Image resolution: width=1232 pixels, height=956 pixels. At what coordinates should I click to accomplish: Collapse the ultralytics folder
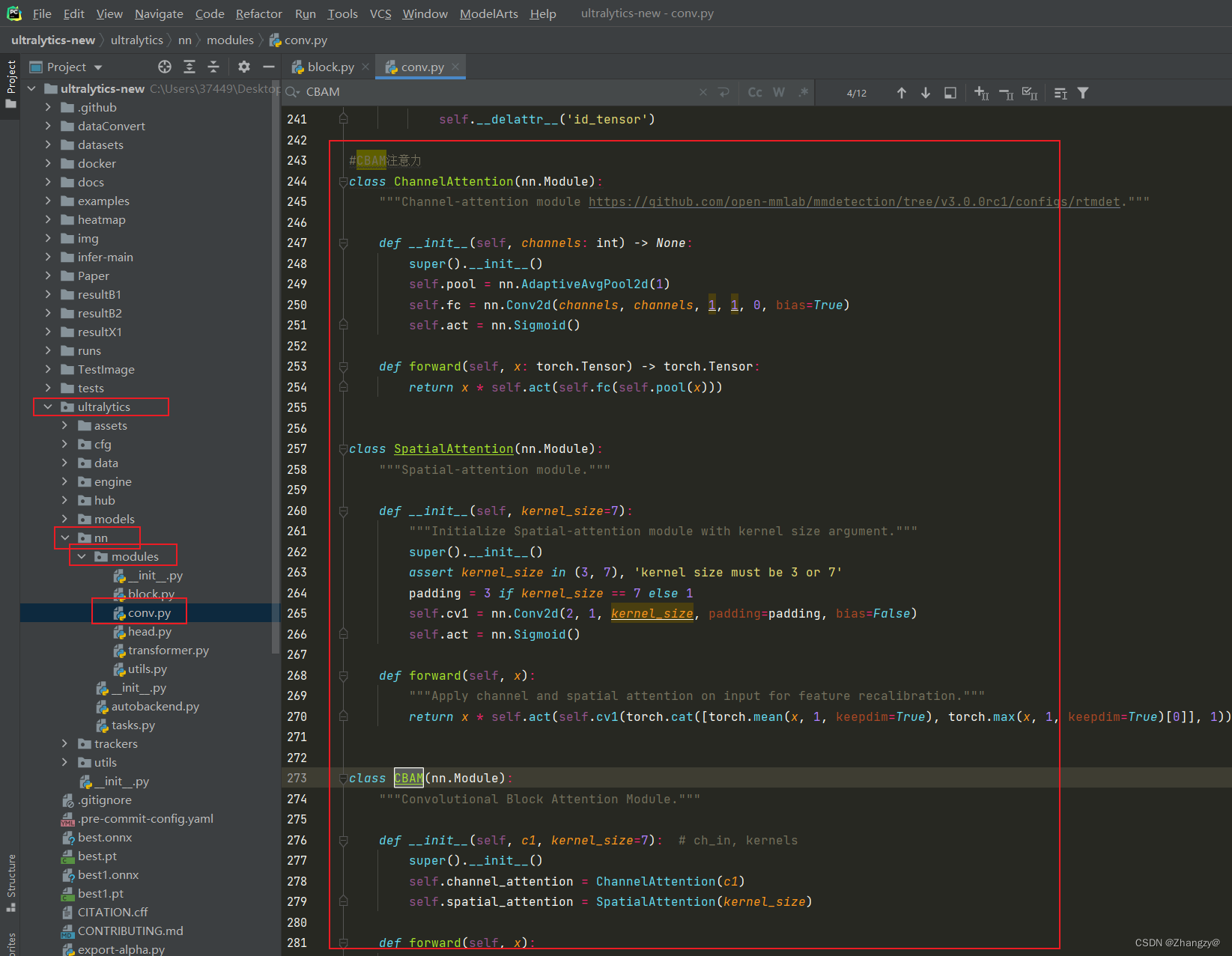tap(48, 407)
